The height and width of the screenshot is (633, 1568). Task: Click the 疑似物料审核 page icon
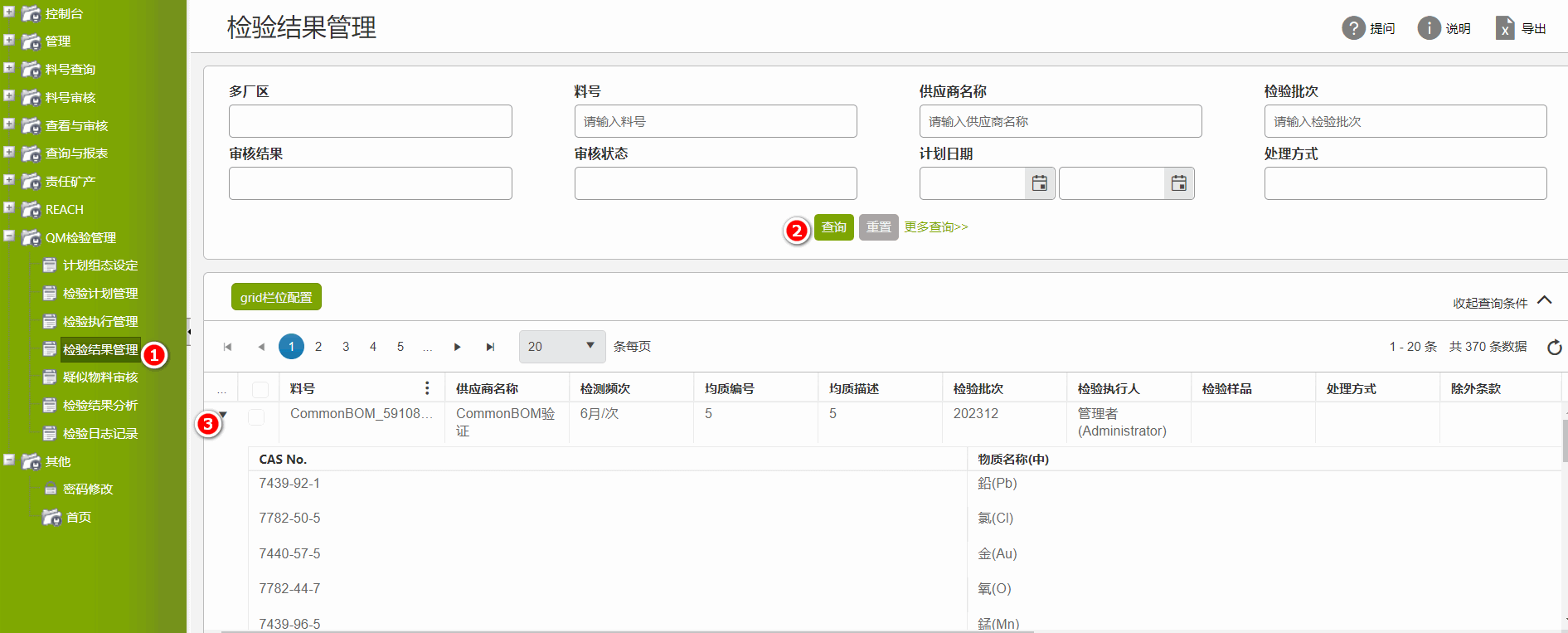pyautogui.click(x=50, y=377)
